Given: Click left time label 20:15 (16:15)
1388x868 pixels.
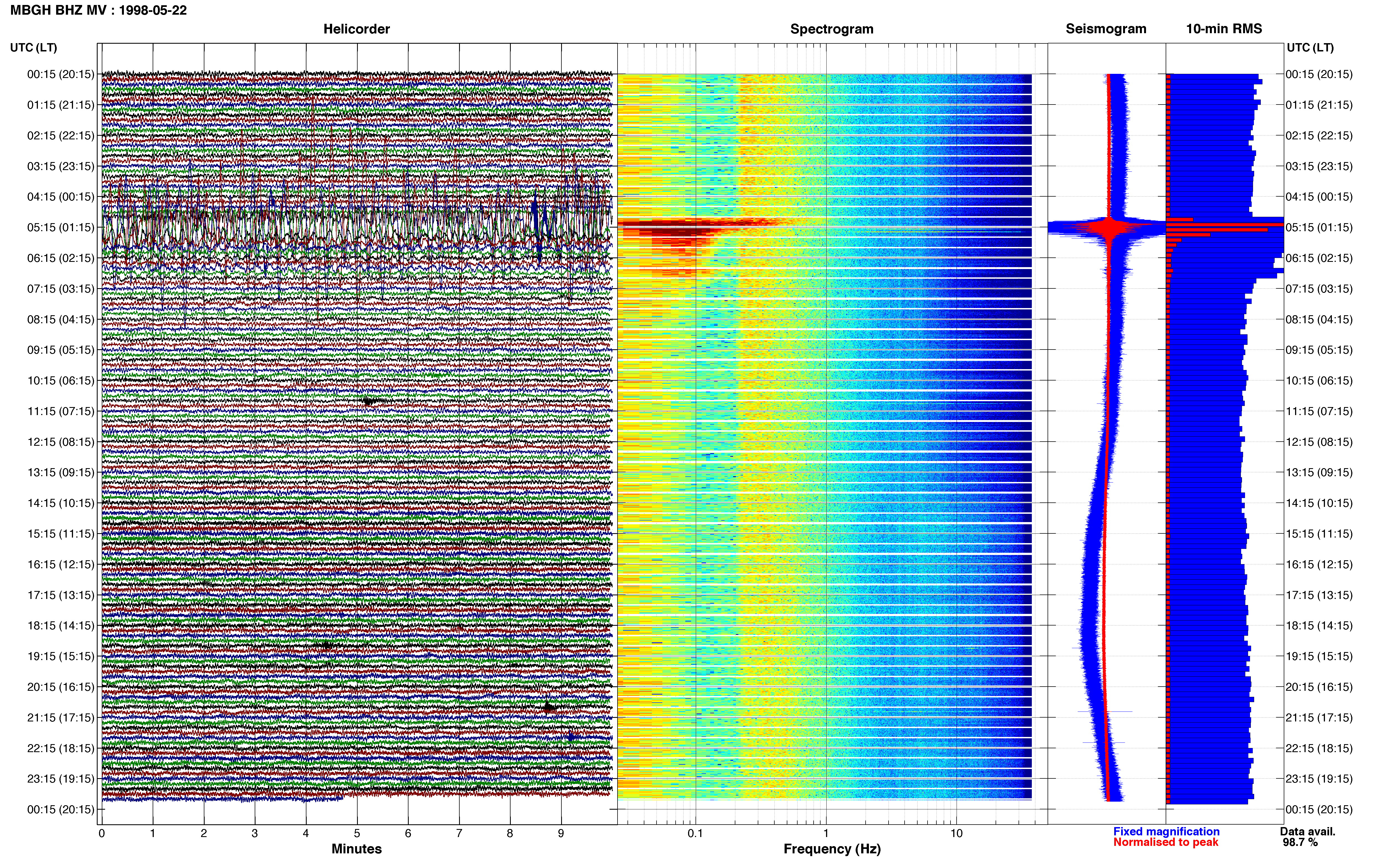Looking at the screenshot, I should tap(61, 687).
